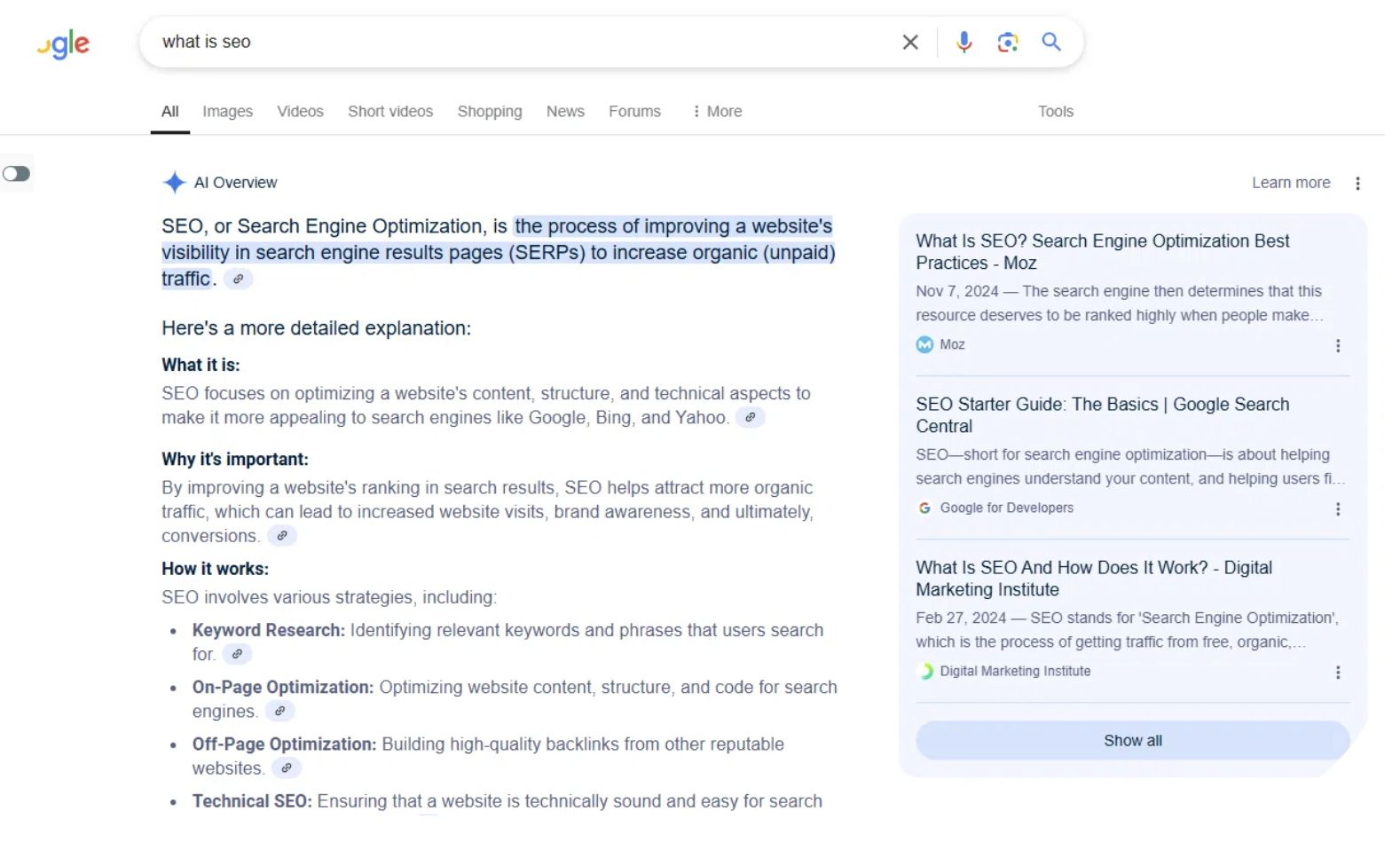This screenshot has height=843, width=1400.
Task: Open source link chip after 'conversions.'
Action: click(282, 535)
